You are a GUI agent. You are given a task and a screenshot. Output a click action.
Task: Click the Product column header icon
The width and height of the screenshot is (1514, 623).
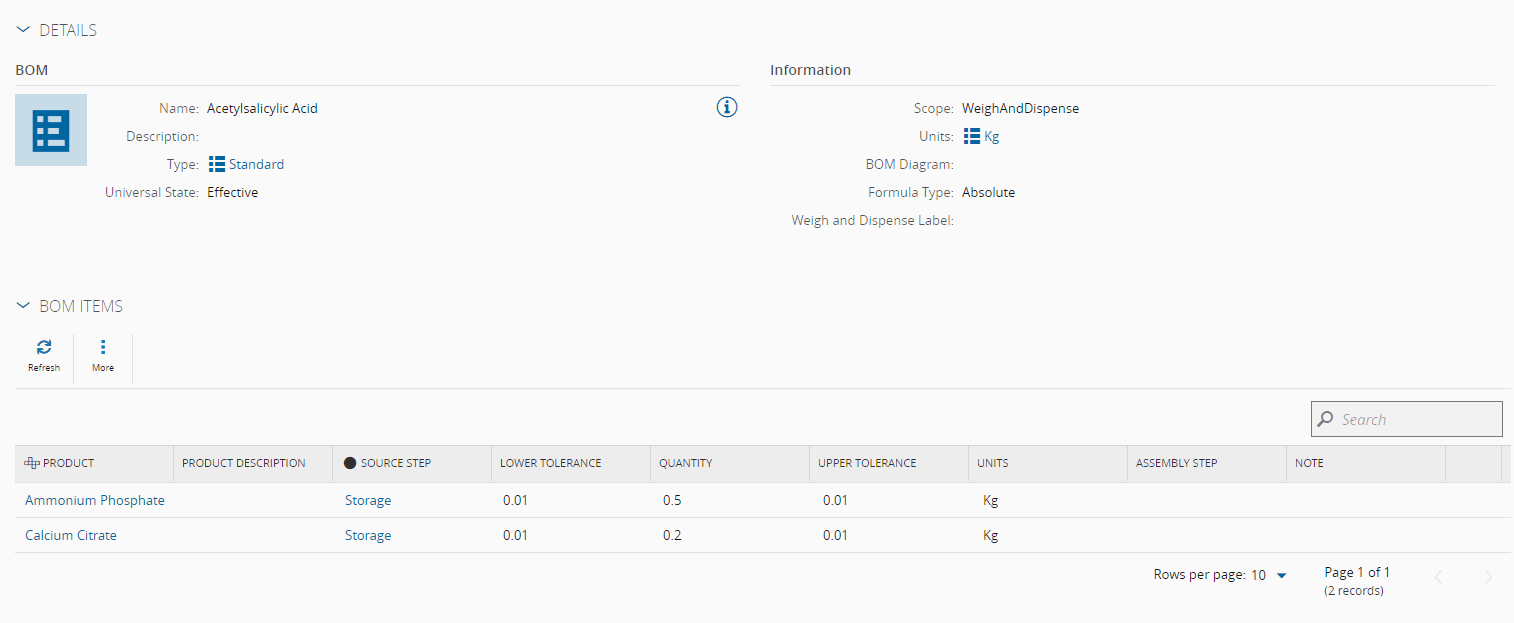pyautogui.click(x=32, y=463)
